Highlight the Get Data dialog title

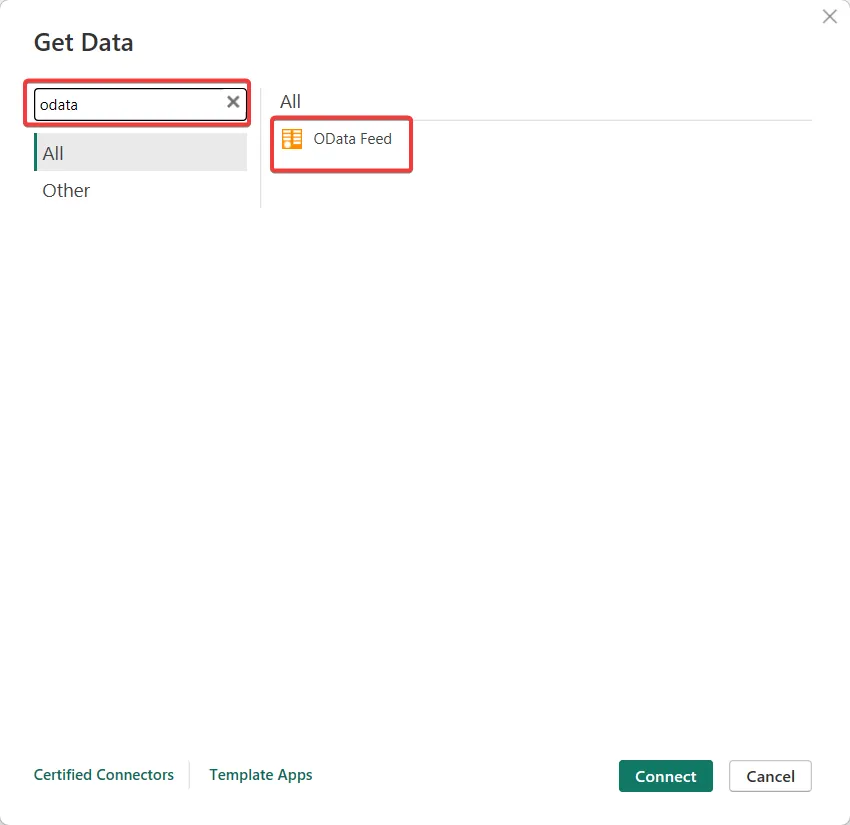[x=83, y=42]
